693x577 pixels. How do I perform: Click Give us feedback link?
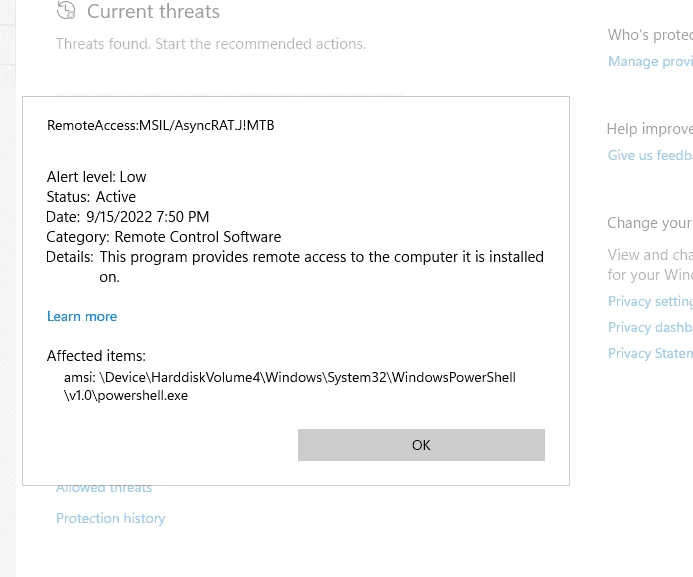pyautogui.click(x=650, y=155)
